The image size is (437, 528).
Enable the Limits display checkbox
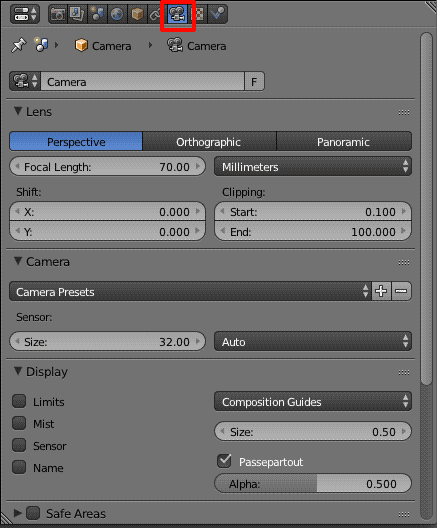point(19,401)
